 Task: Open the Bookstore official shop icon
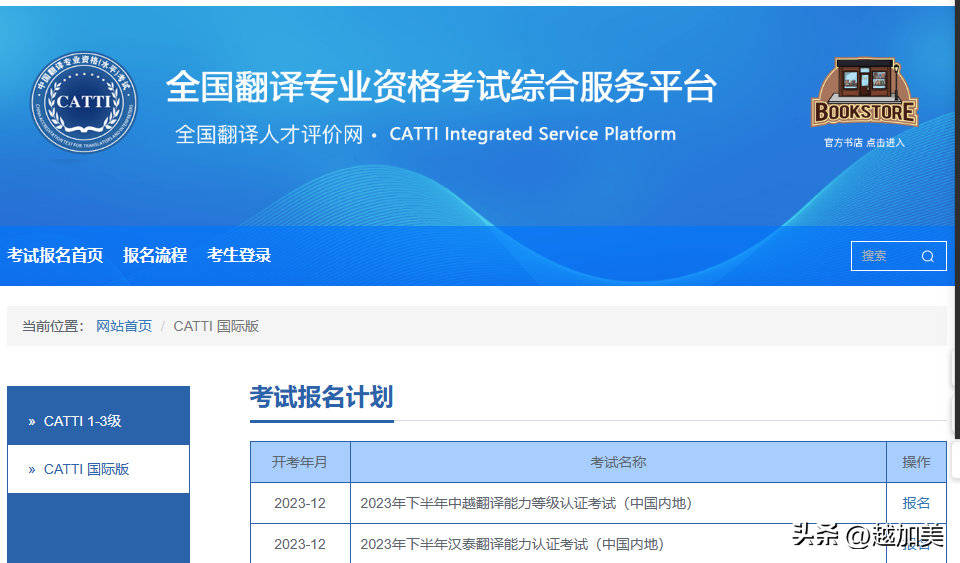(864, 93)
